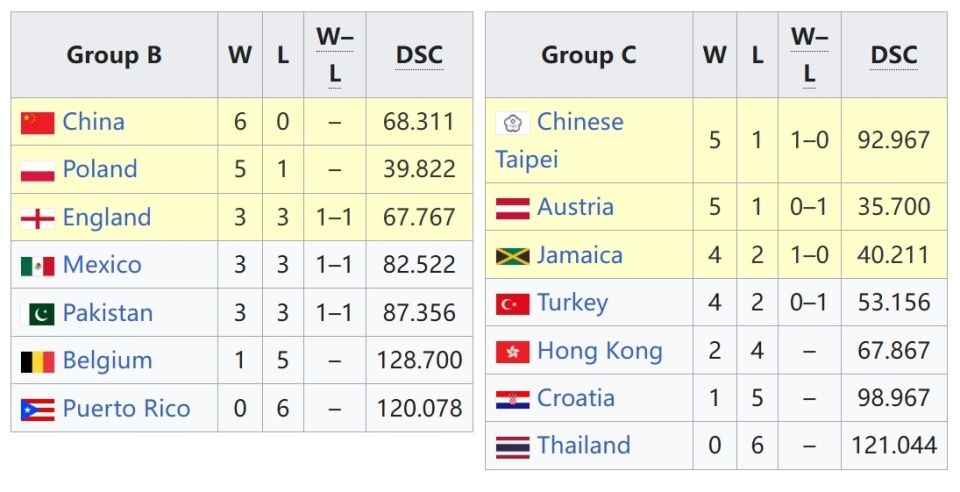Screen dimensions: 960x492
Task: Select the Group B header cell
Action: point(114,55)
